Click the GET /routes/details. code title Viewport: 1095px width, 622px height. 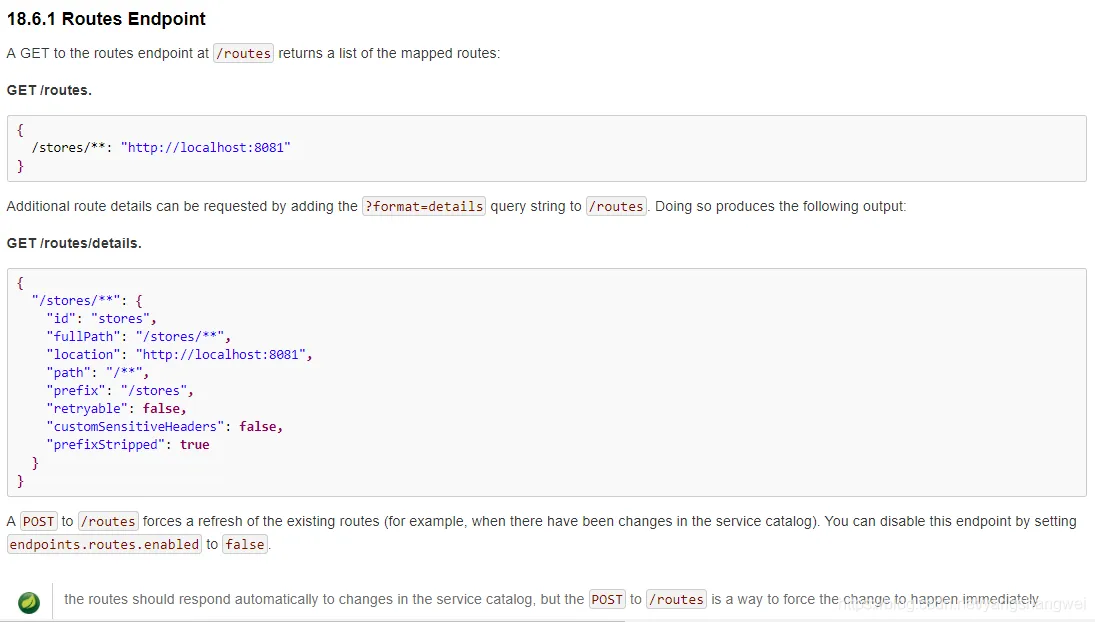(74, 243)
